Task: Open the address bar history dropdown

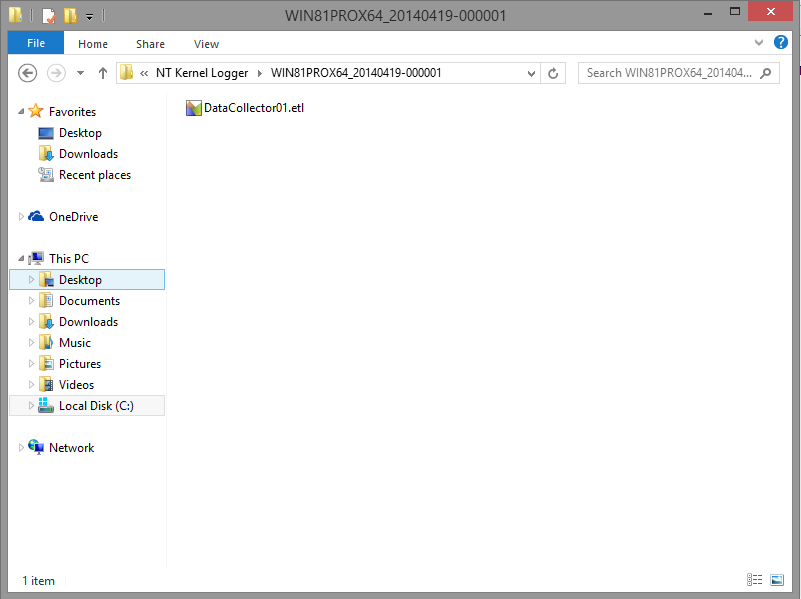Action: coord(531,74)
